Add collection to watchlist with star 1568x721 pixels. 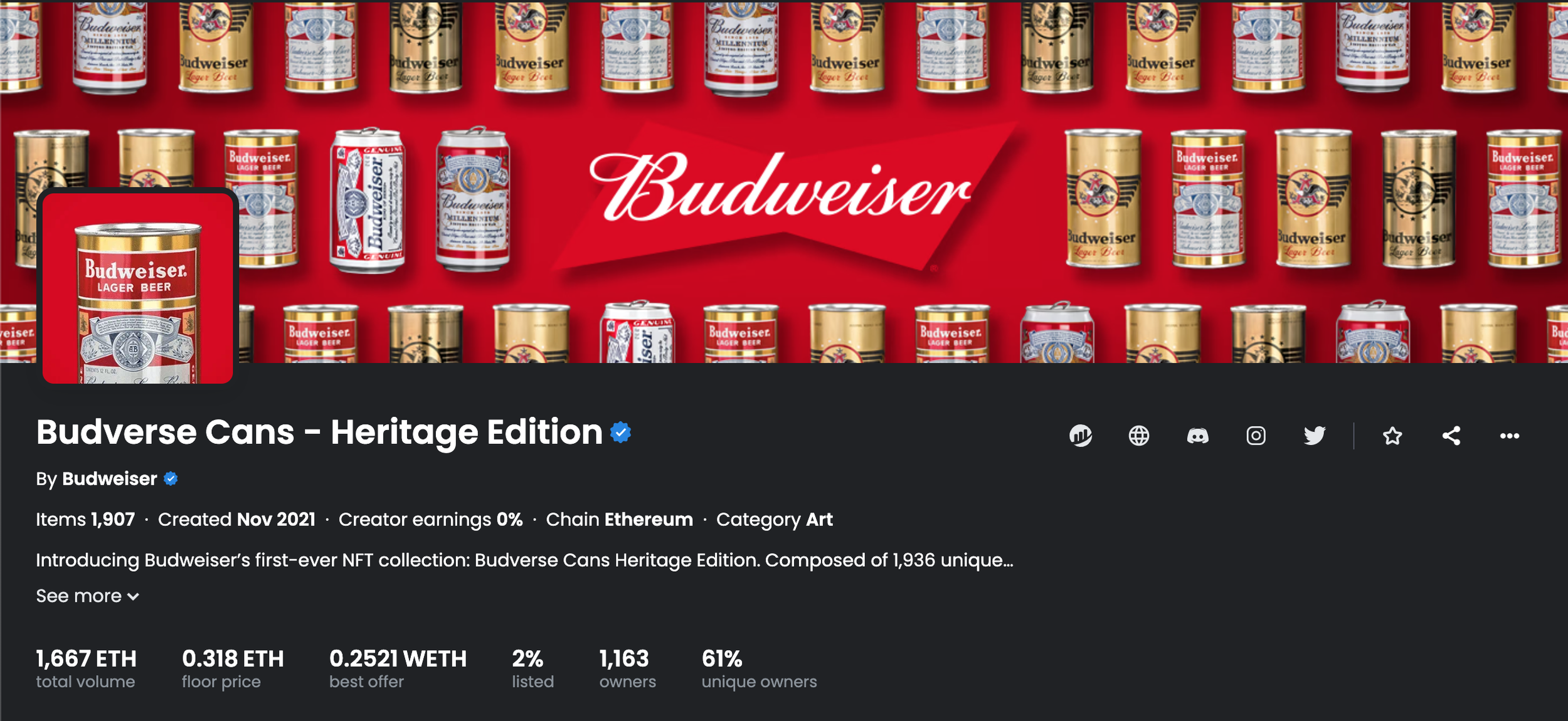click(1392, 435)
